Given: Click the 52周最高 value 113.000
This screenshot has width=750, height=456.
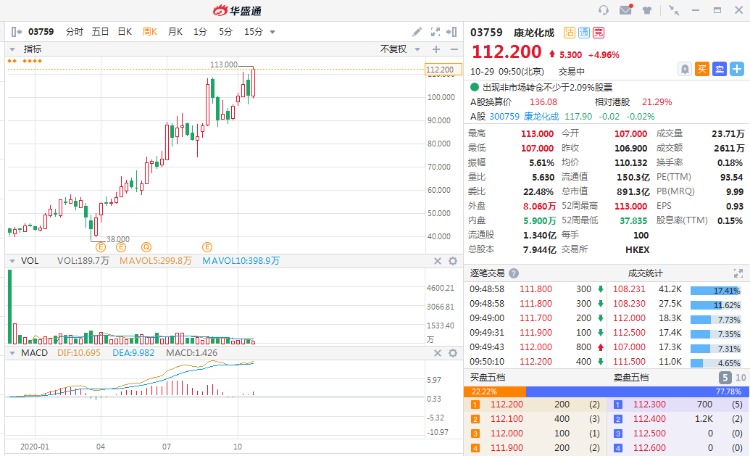Looking at the screenshot, I should coord(630,206).
